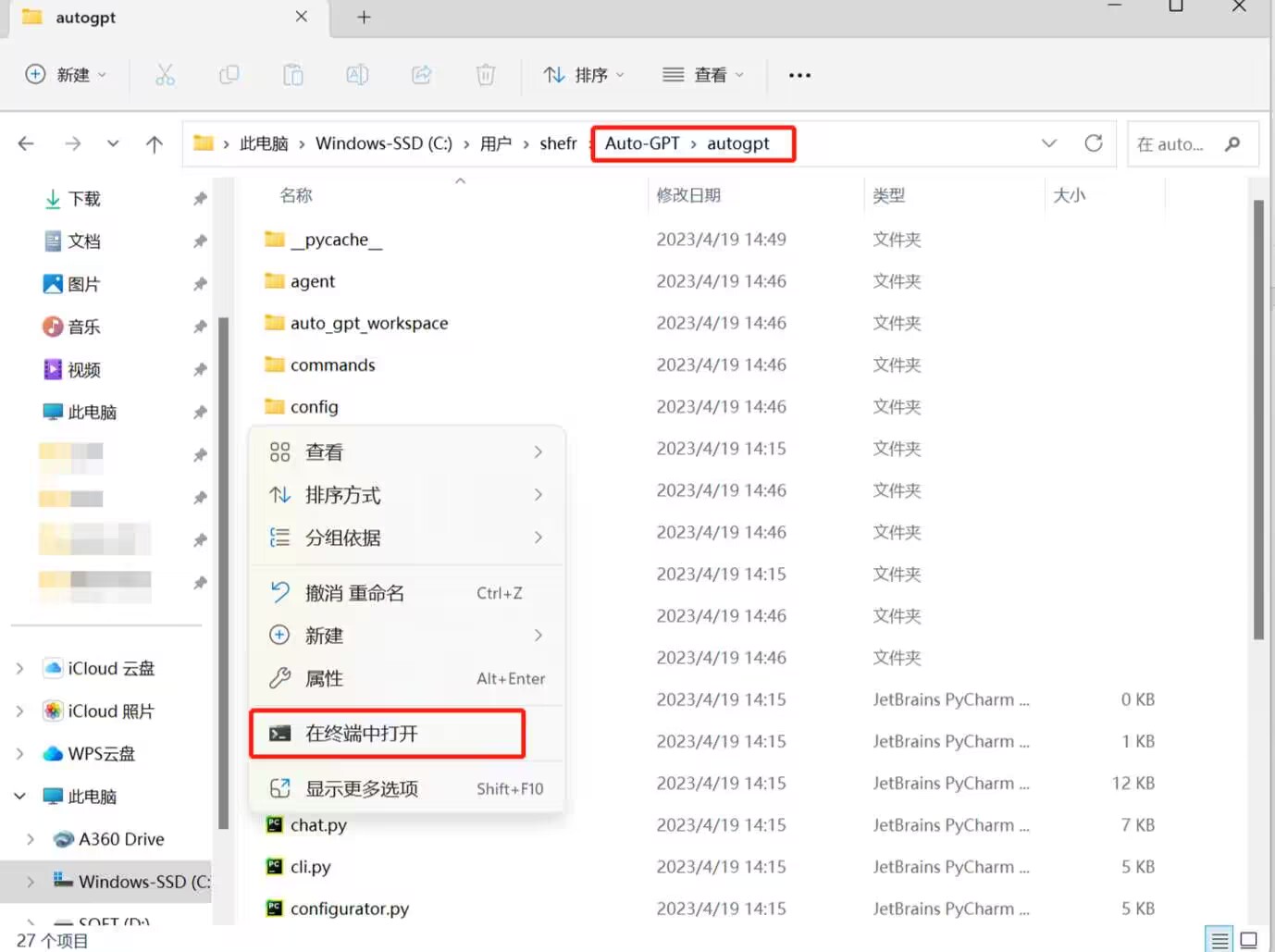
Task: Sort by 大小 column header
Action: pos(1070,195)
